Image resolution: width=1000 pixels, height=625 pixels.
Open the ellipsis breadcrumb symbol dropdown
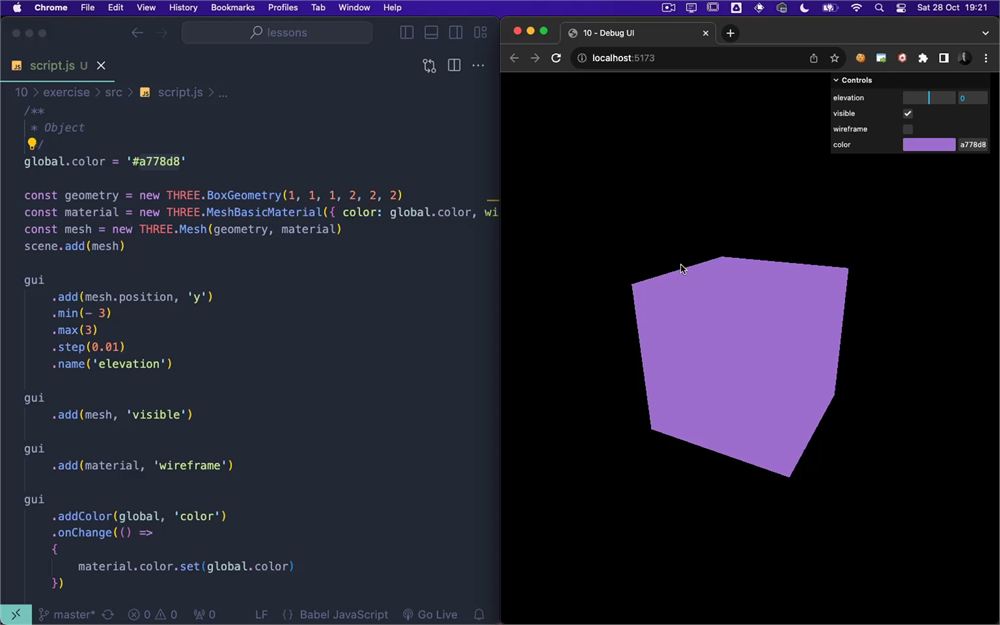[x=223, y=92]
